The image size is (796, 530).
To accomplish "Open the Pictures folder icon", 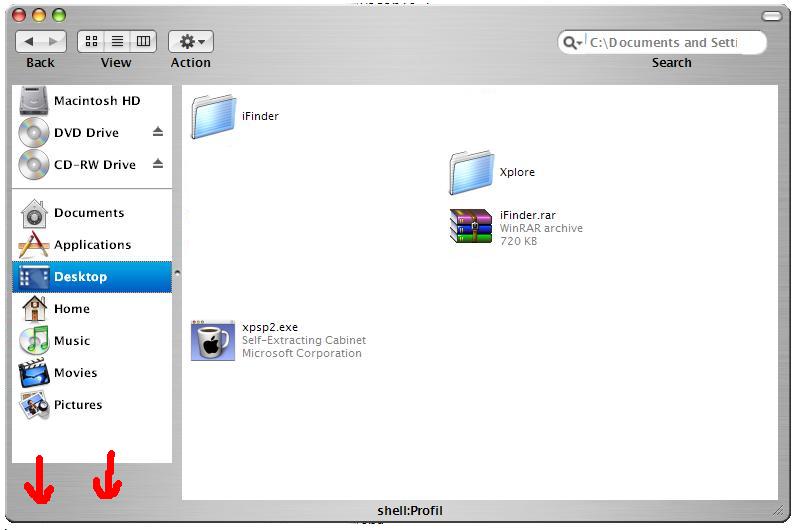I will click(34, 405).
